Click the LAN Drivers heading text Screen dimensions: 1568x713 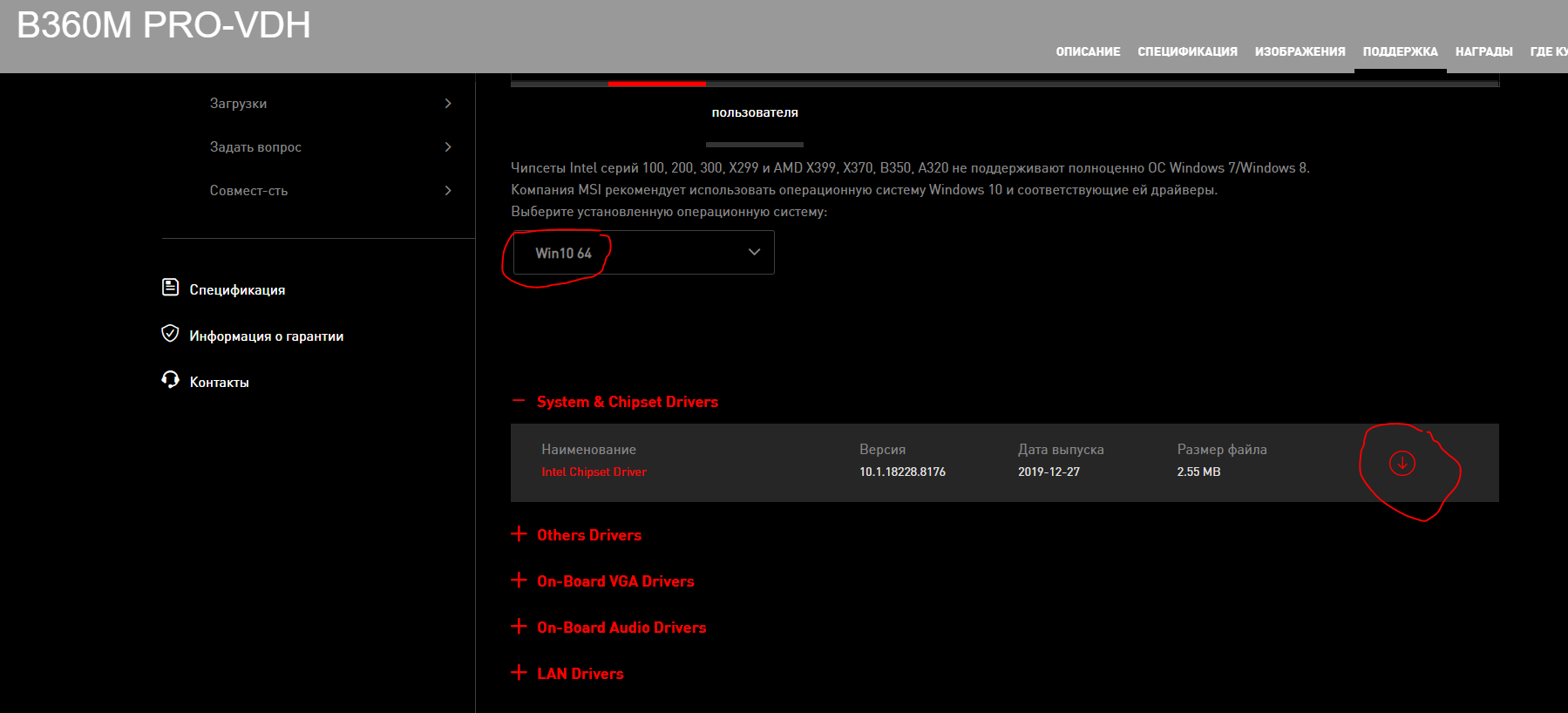[580, 674]
